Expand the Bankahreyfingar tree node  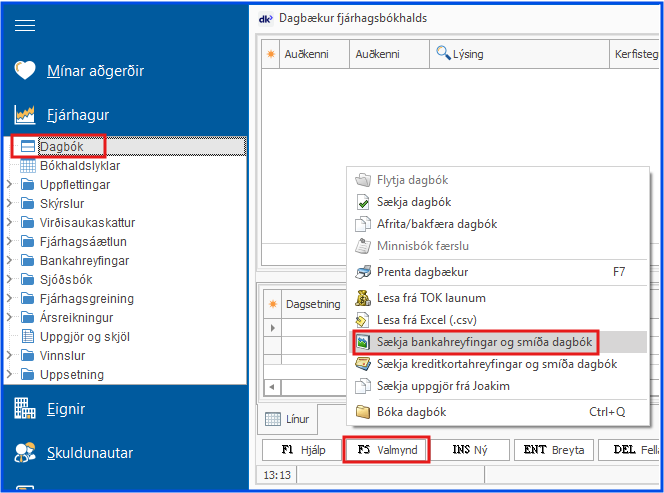tap(10, 261)
